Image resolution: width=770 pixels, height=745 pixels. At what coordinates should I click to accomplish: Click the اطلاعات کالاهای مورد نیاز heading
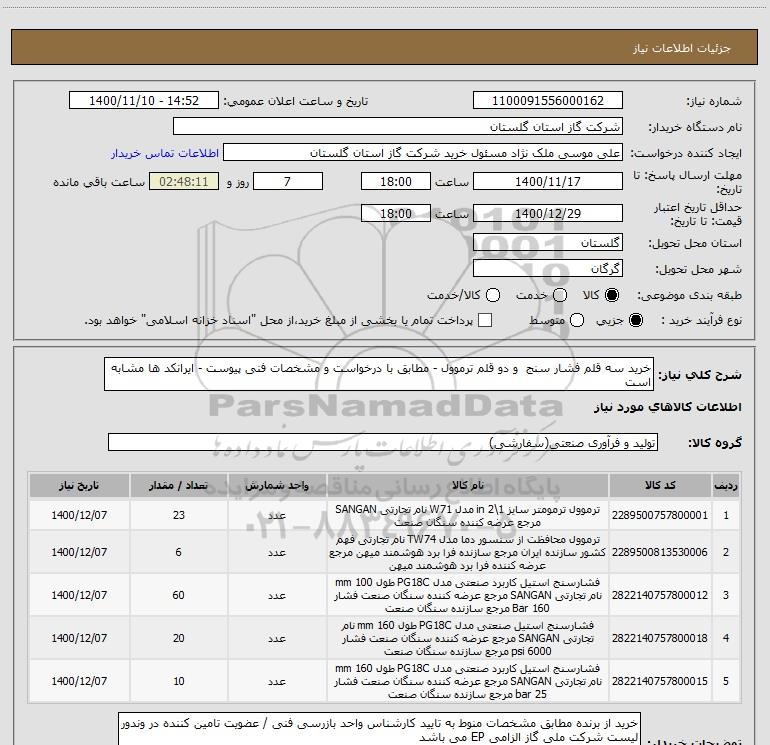pyautogui.click(x=667, y=407)
